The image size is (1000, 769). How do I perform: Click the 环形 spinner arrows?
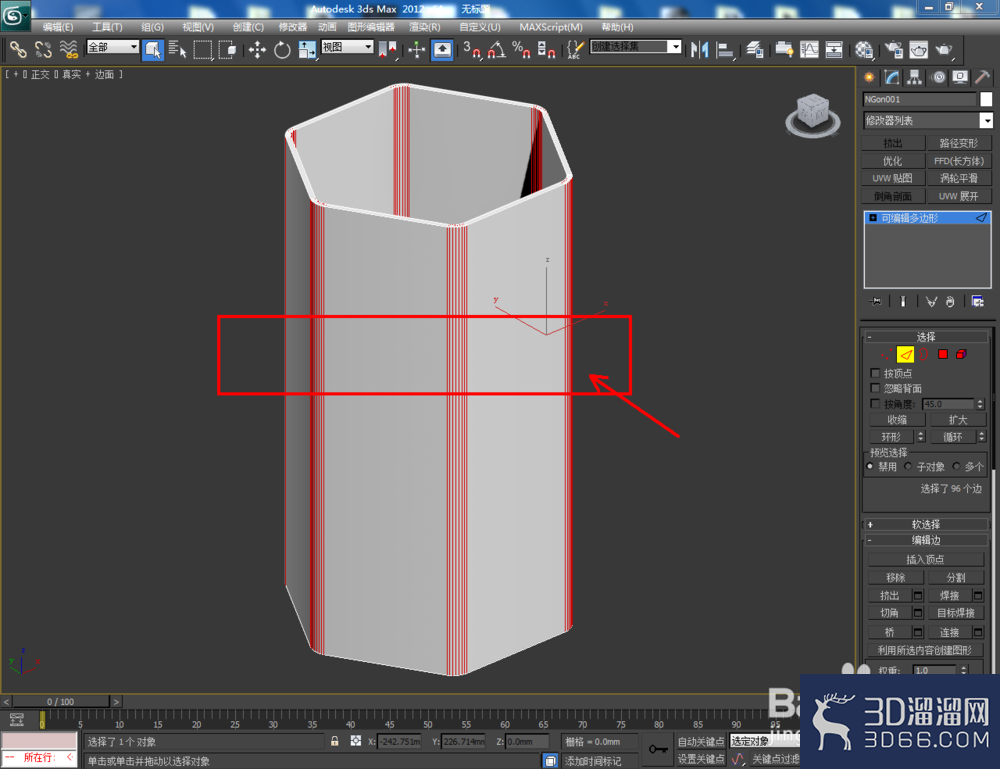pos(920,437)
